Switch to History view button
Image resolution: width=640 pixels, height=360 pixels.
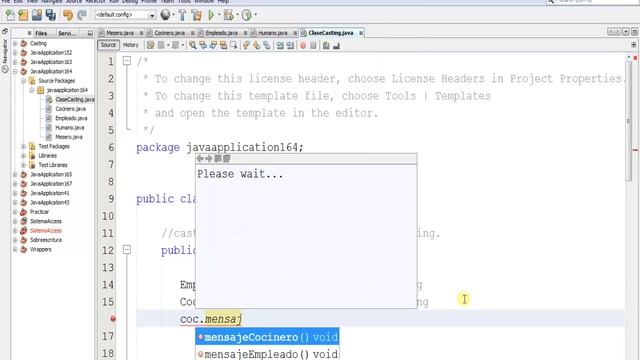(131, 45)
